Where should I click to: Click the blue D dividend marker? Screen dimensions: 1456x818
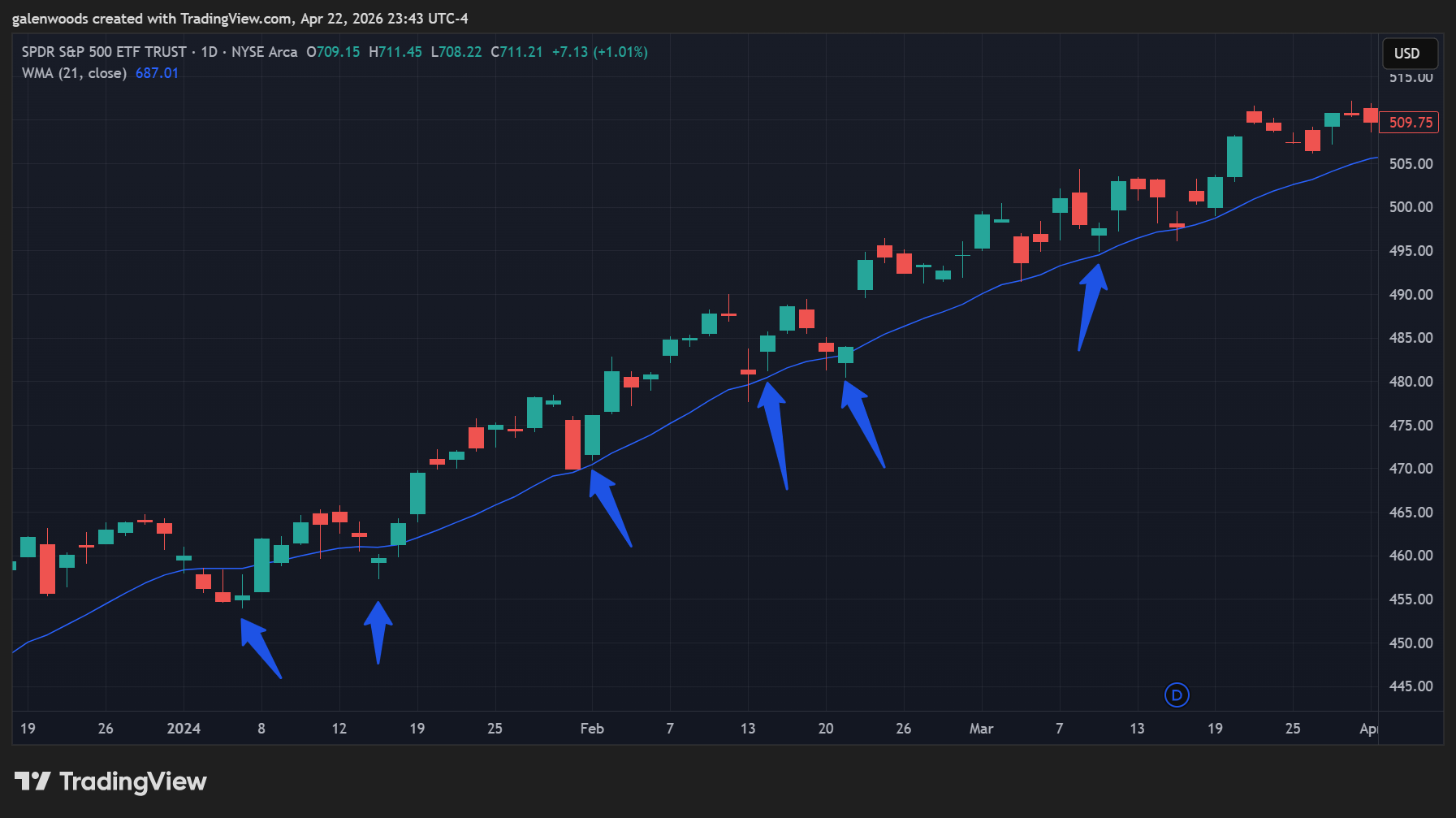coord(1177,695)
